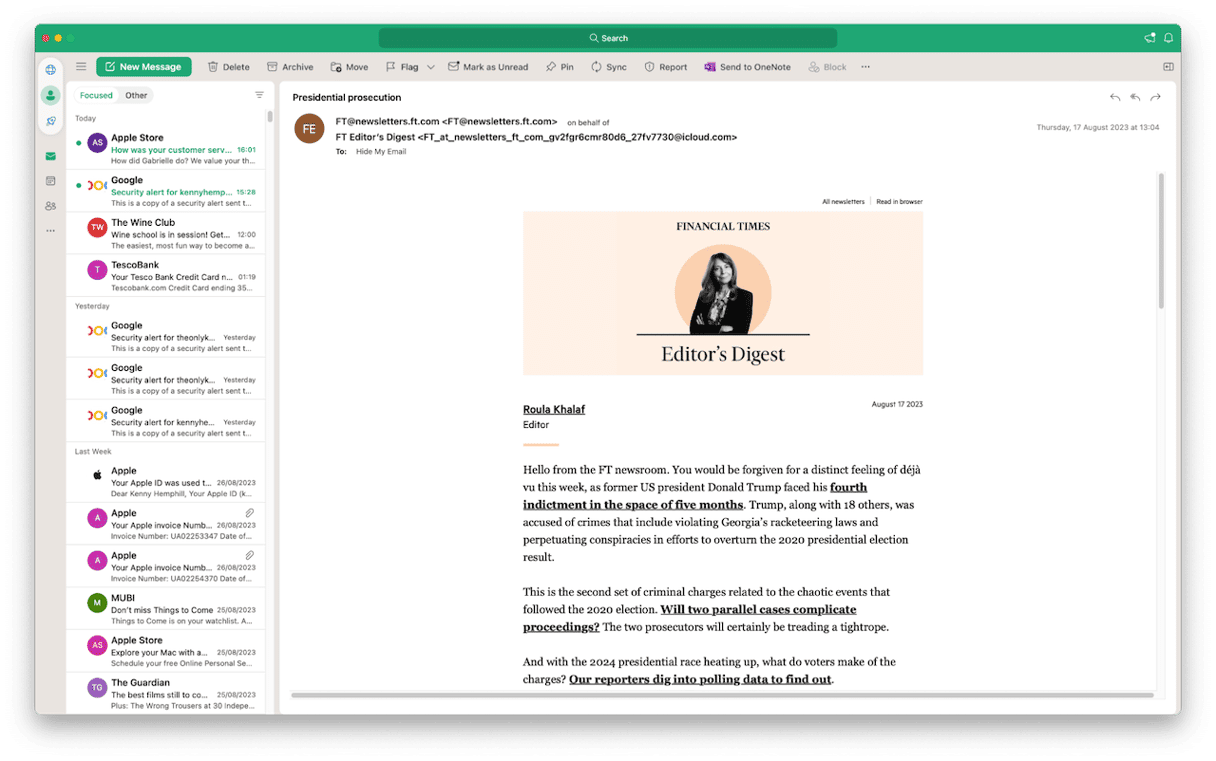Image resolution: width=1216 pixels, height=761 pixels.
Task: Collapse the Last Week group header
Action: click(93, 451)
